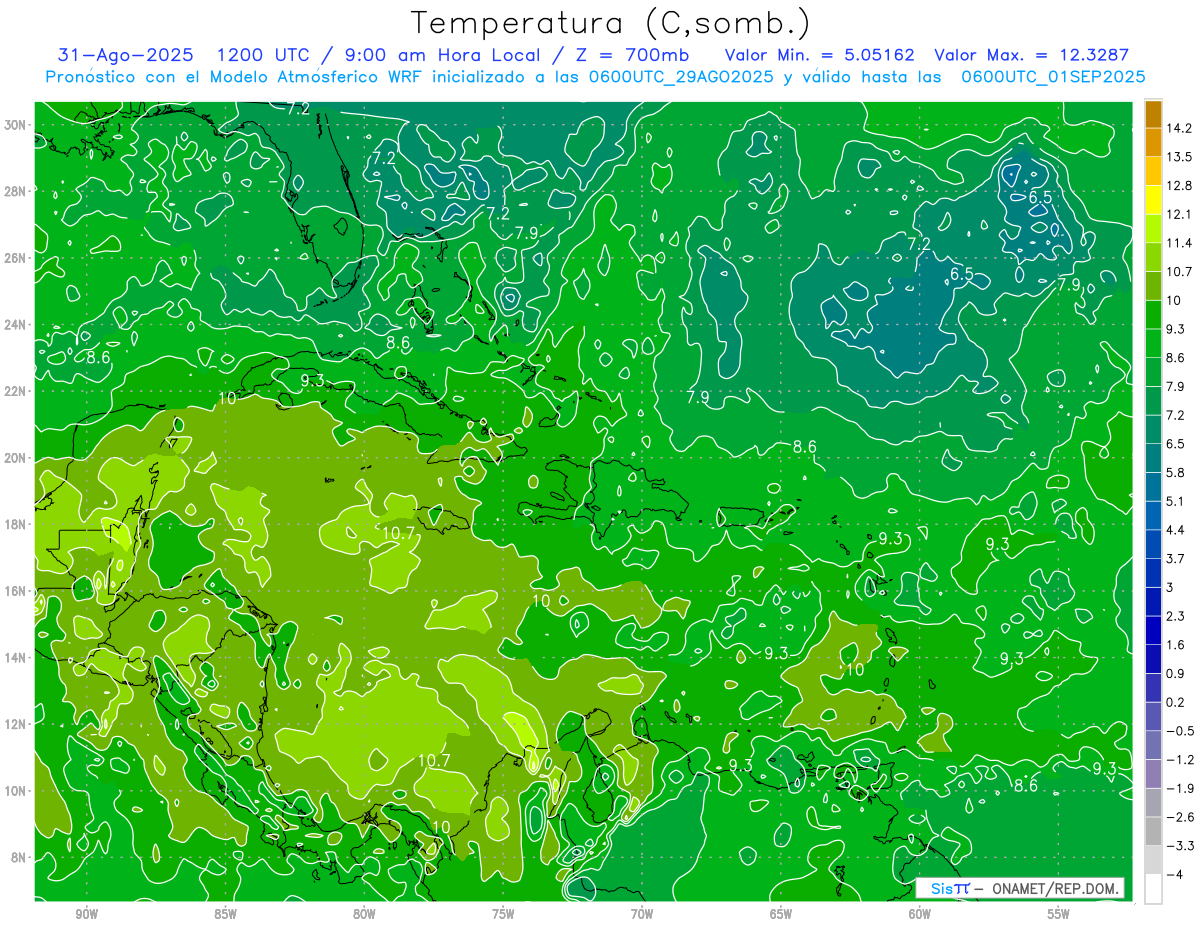Click the 2.3 colorbar legend value
Screen dimensions: 1200x927
tap(1176, 616)
